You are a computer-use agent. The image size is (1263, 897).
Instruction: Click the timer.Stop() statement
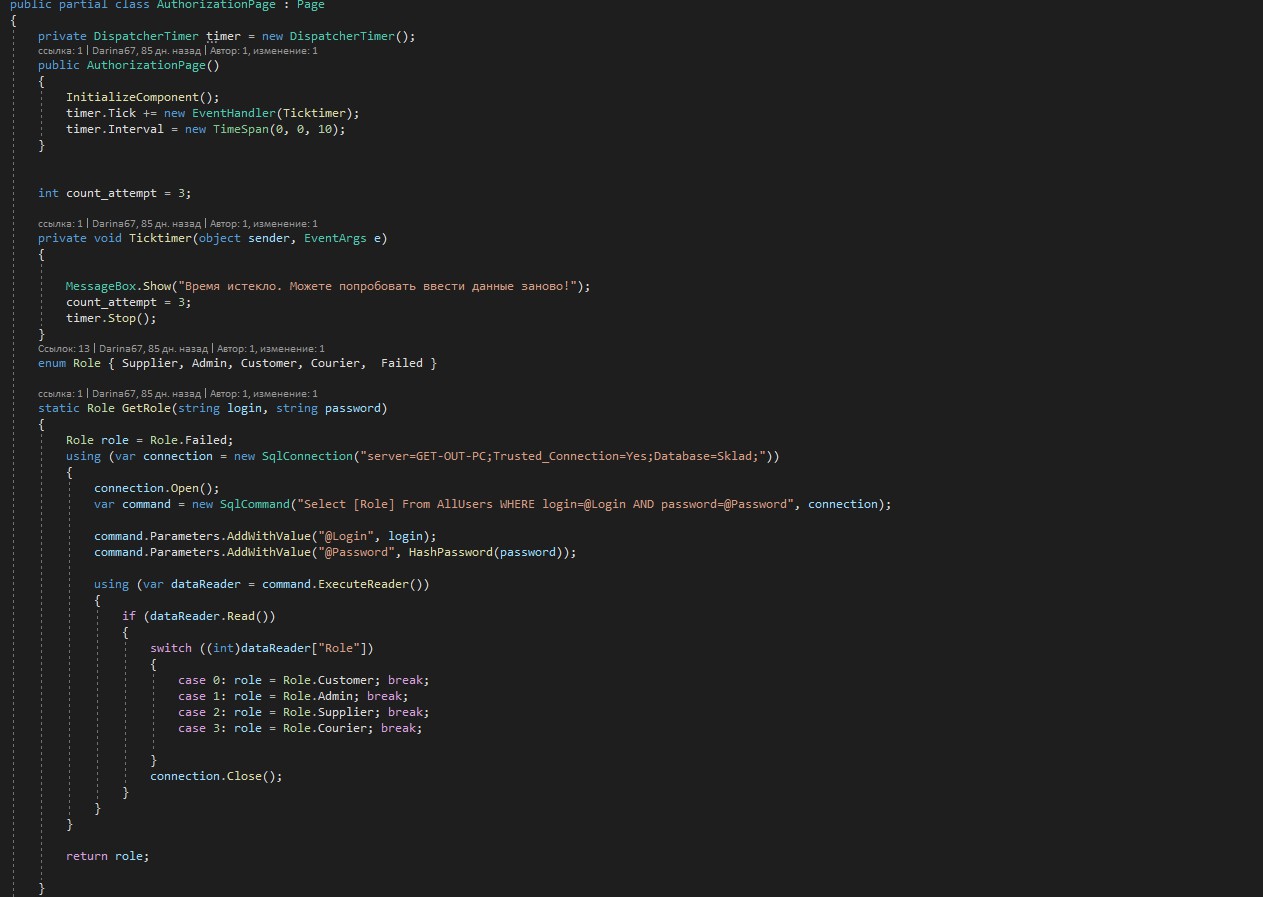click(x=111, y=318)
